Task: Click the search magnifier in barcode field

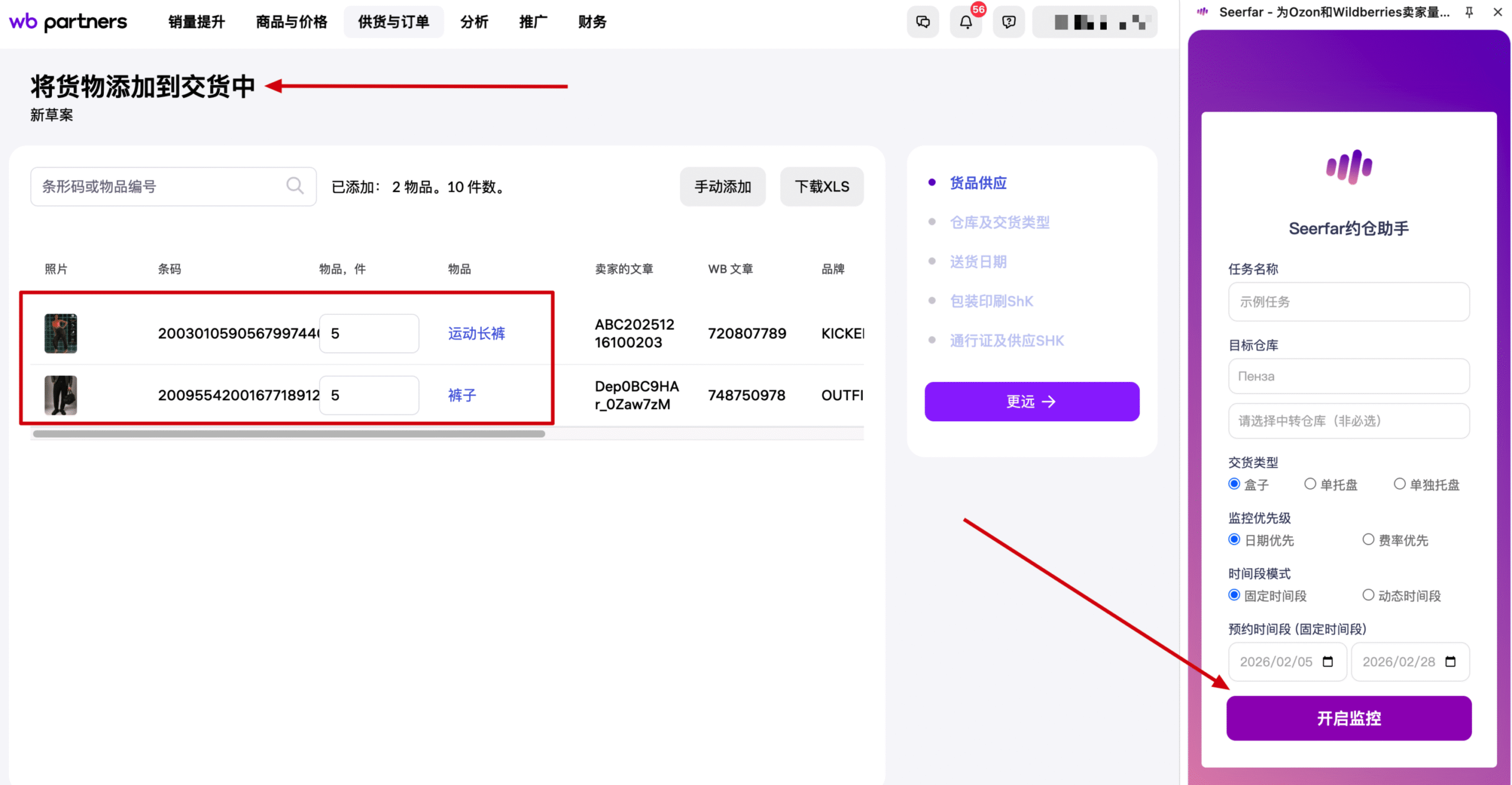Action: (x=295, y=186)
